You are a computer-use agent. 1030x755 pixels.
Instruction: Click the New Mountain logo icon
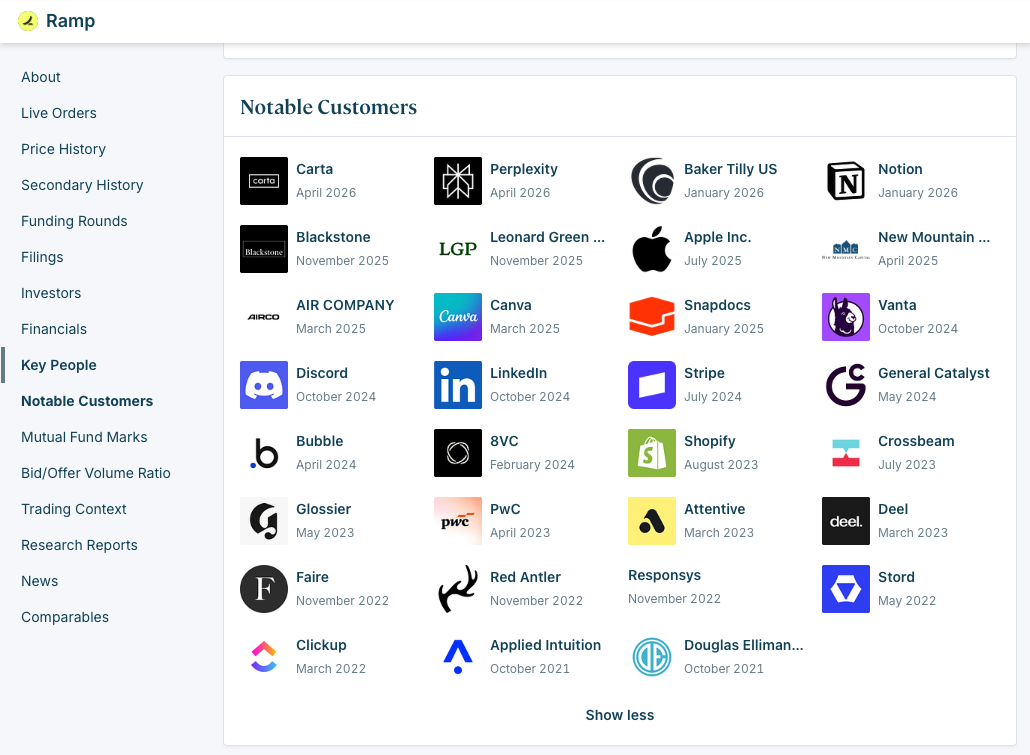(846, 249)
